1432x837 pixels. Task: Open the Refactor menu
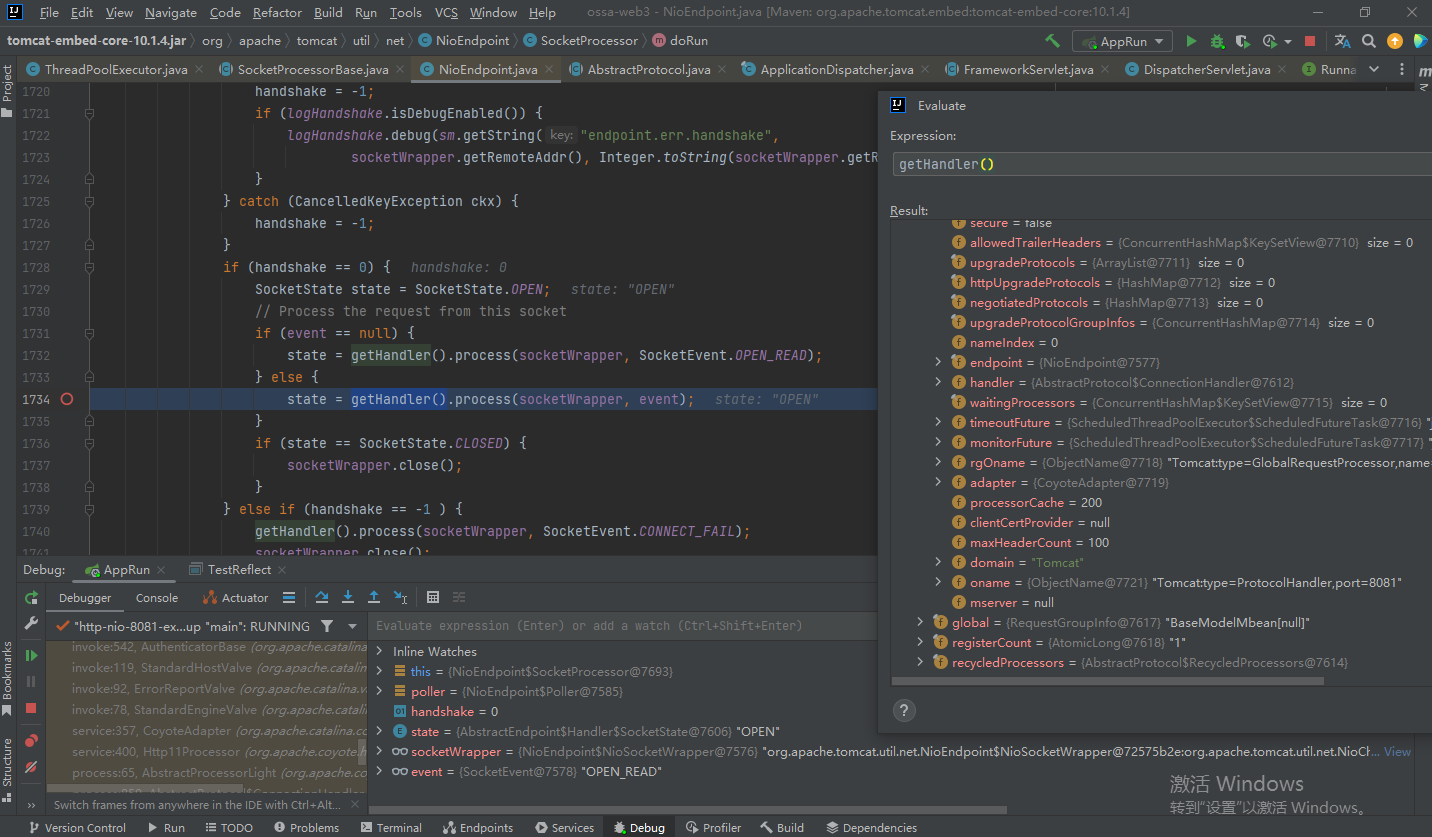coord(277,13)
